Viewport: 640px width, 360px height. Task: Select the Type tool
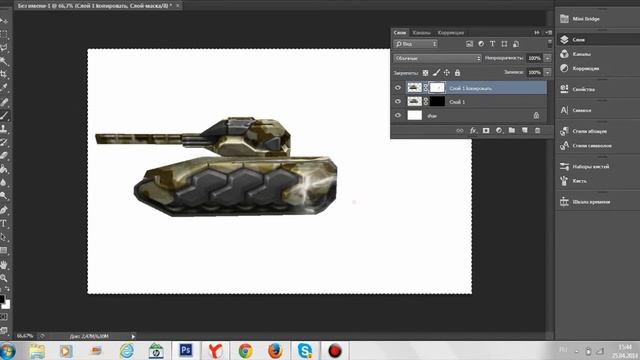point(4,224)
